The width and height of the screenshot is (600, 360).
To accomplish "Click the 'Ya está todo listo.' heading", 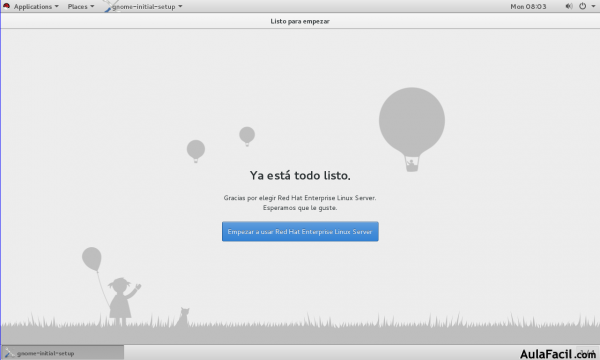I will click(x=300, y=176).
